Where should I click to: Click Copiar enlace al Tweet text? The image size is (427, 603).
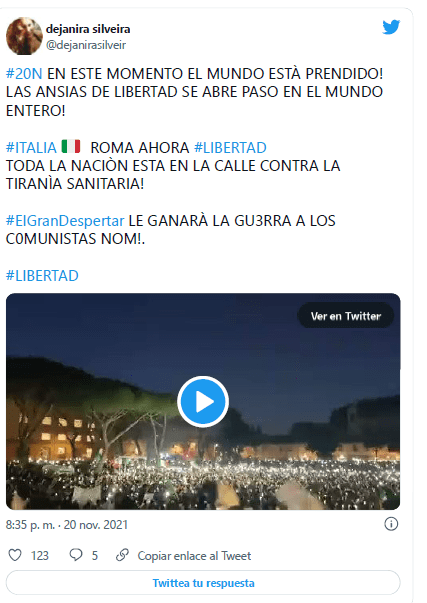(194, 556)
